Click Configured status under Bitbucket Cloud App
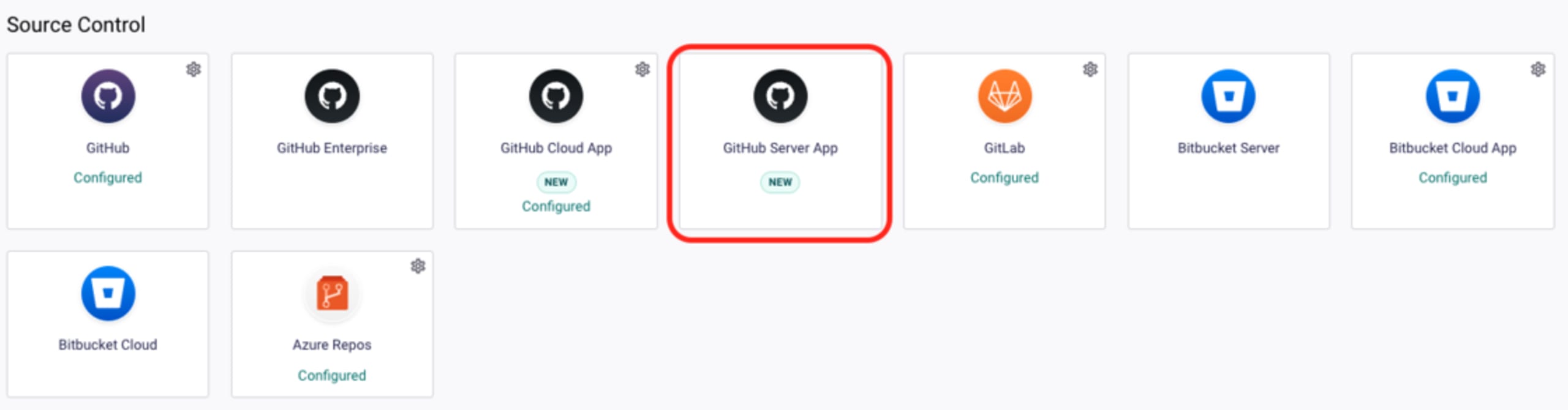 coord(1453,177)
